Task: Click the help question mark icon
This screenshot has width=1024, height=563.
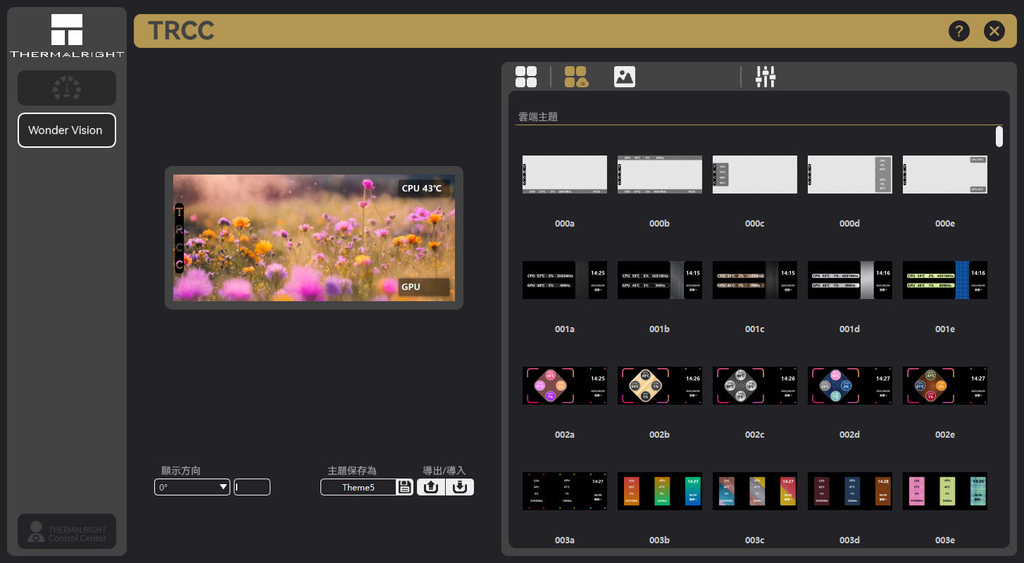Action: coord(959,31)
